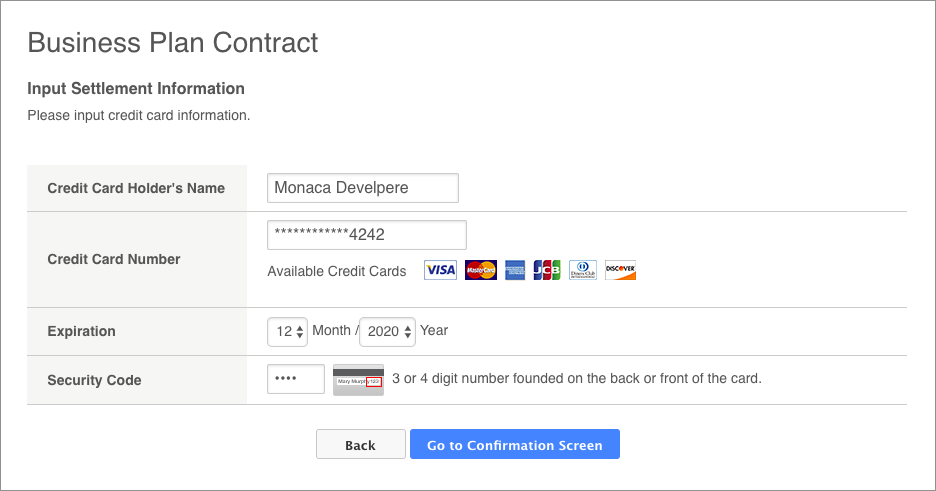Click the Security Code row label
Screen dimensions: 936x491
(x=94, y=380)
